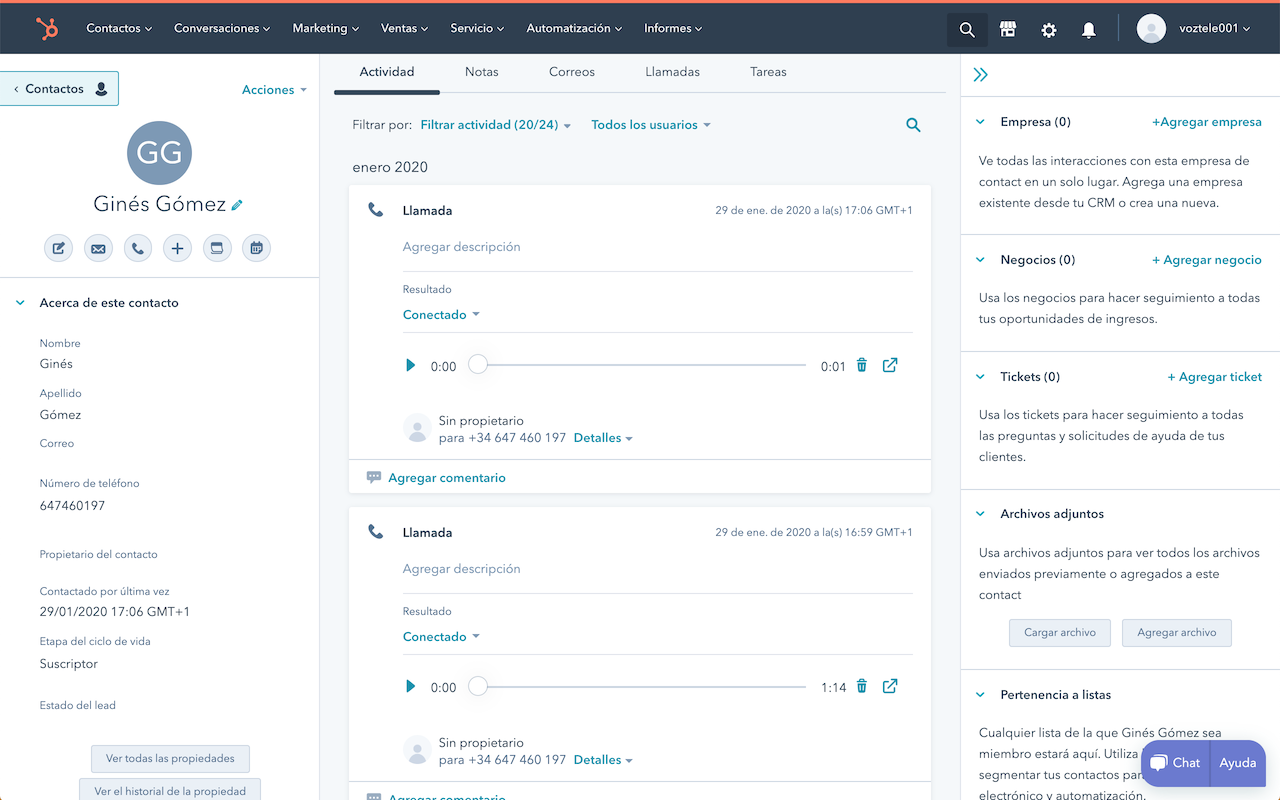Go back to Contactos list
The height and width of the screenshot is (800, 1280).
coord(59,89)
